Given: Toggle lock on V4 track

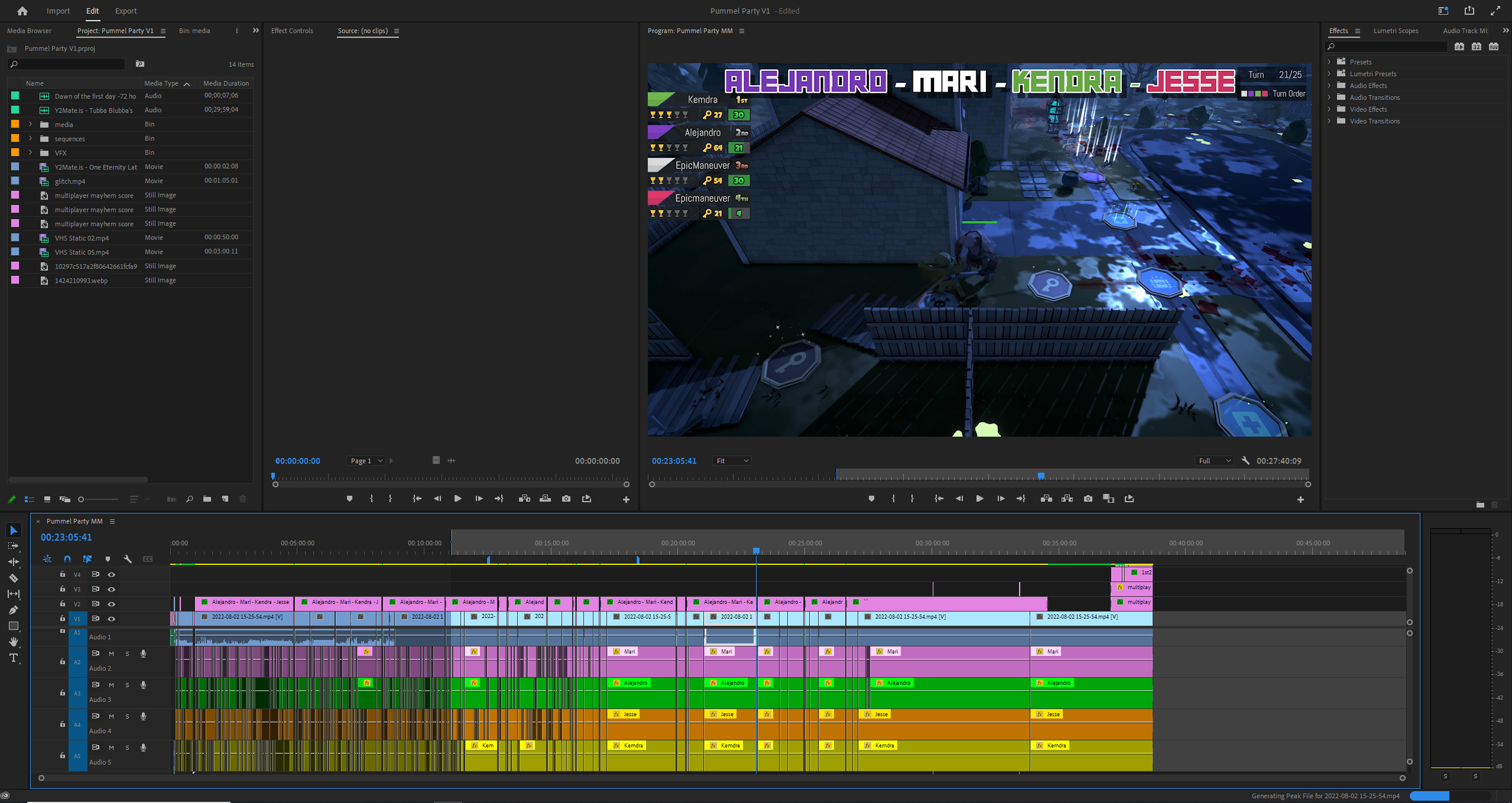Looking at the screenshot, I should tap(62, 574).
